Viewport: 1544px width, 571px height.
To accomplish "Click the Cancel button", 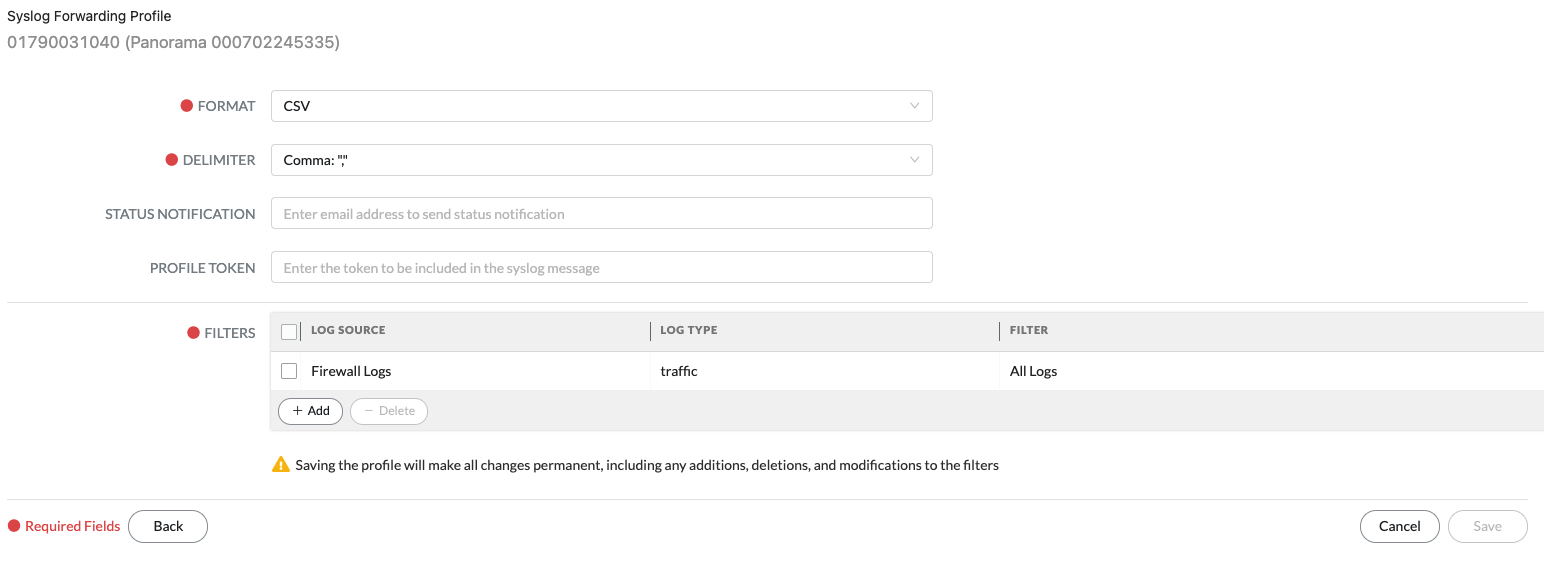I will coord(1399,526).
